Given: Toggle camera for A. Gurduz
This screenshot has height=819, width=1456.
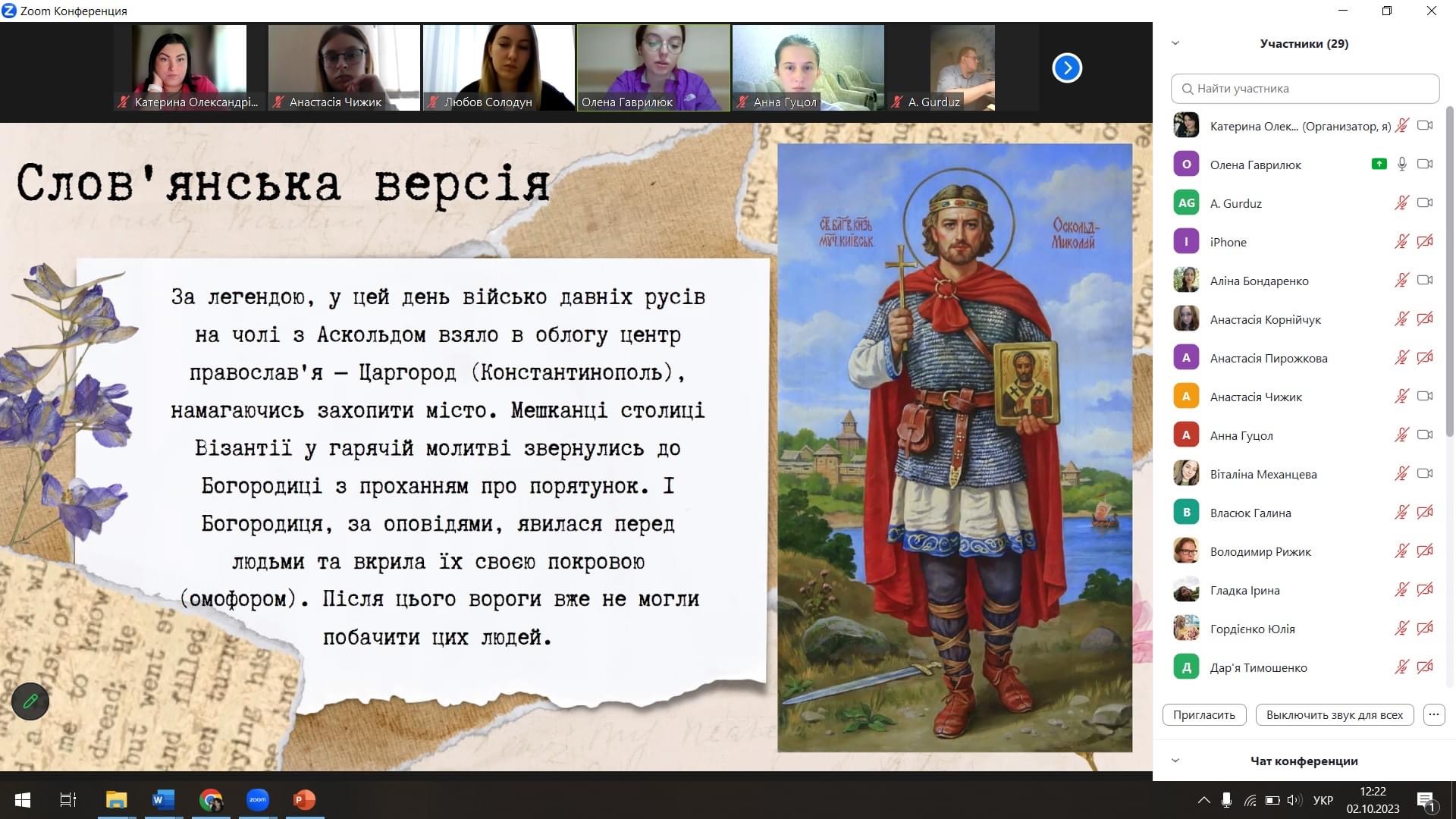Looking at the screenshot, I should [1425, 202].
